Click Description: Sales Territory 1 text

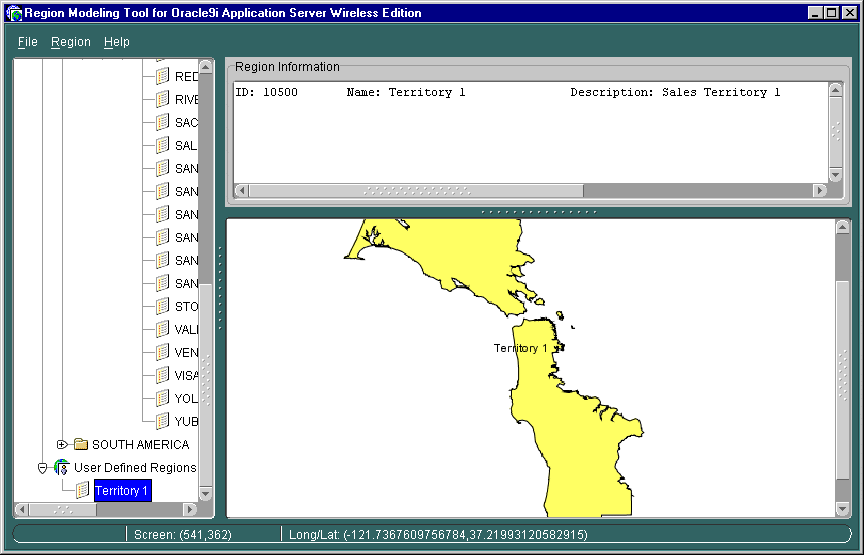click(x=676, y=93)
